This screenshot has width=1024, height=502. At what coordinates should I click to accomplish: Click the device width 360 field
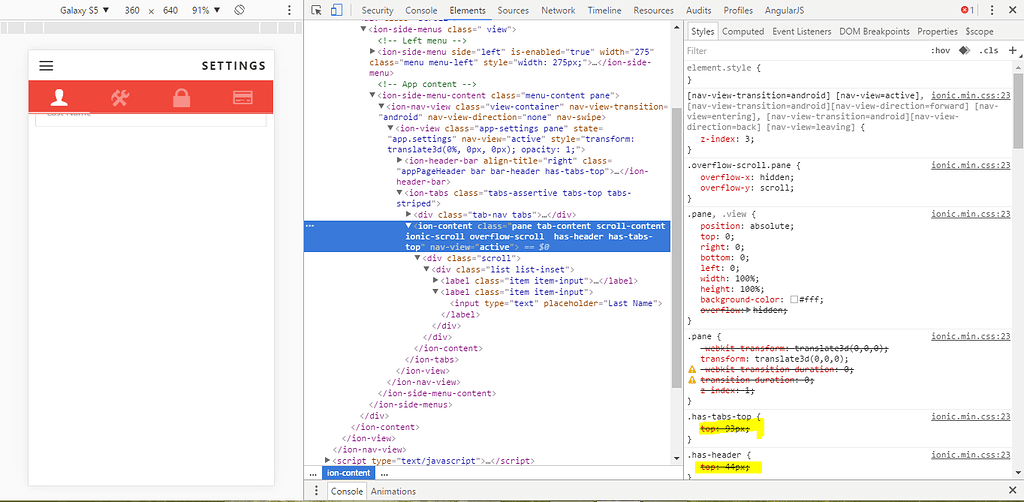coord(133,10)
